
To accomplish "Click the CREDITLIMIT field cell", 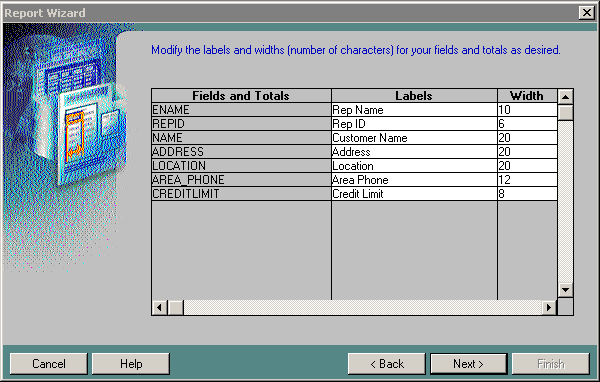I will [x=241, y=194].
